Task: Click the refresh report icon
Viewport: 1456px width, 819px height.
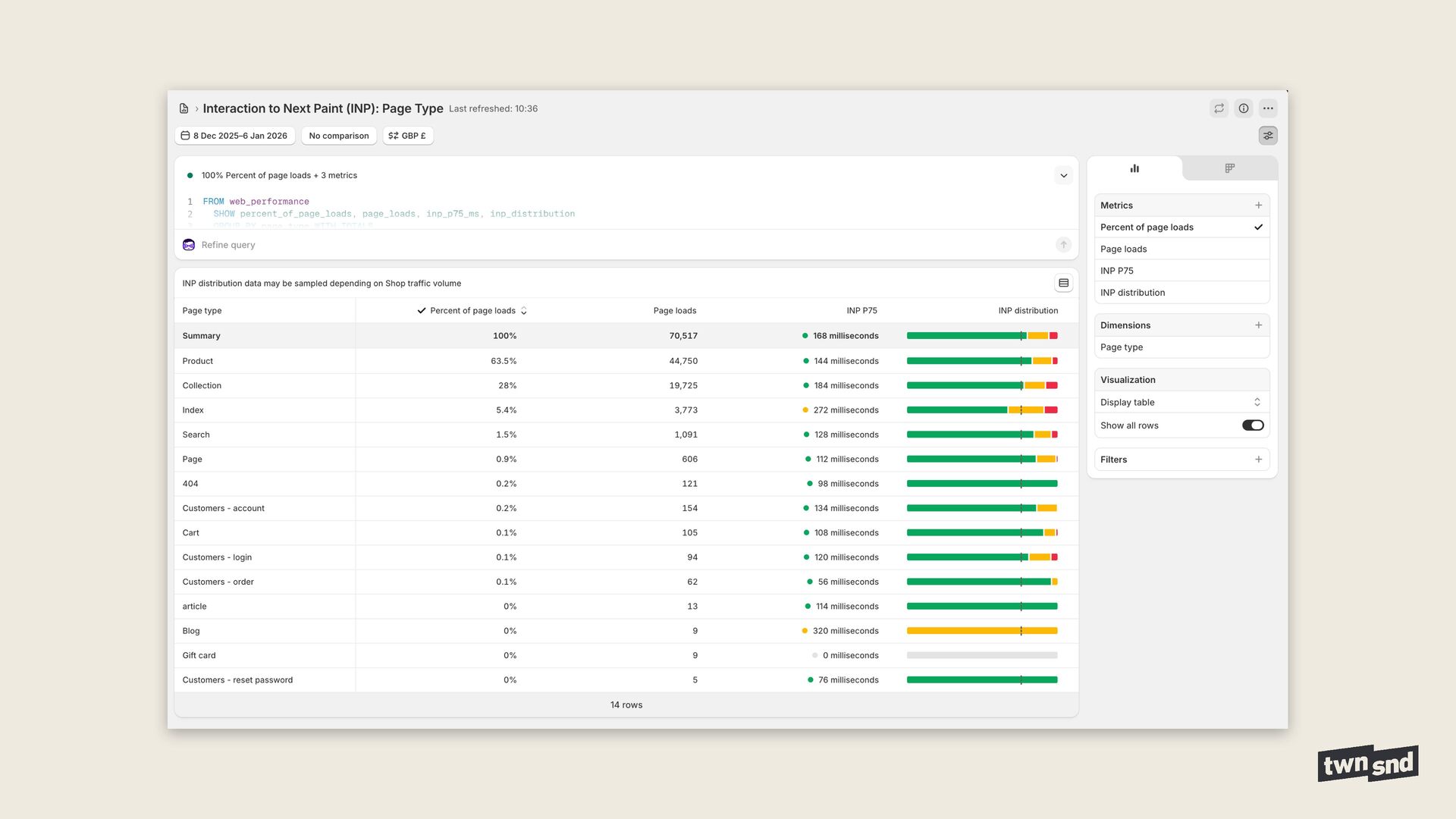Action: pyautogui.click(x=1219, y=108)
